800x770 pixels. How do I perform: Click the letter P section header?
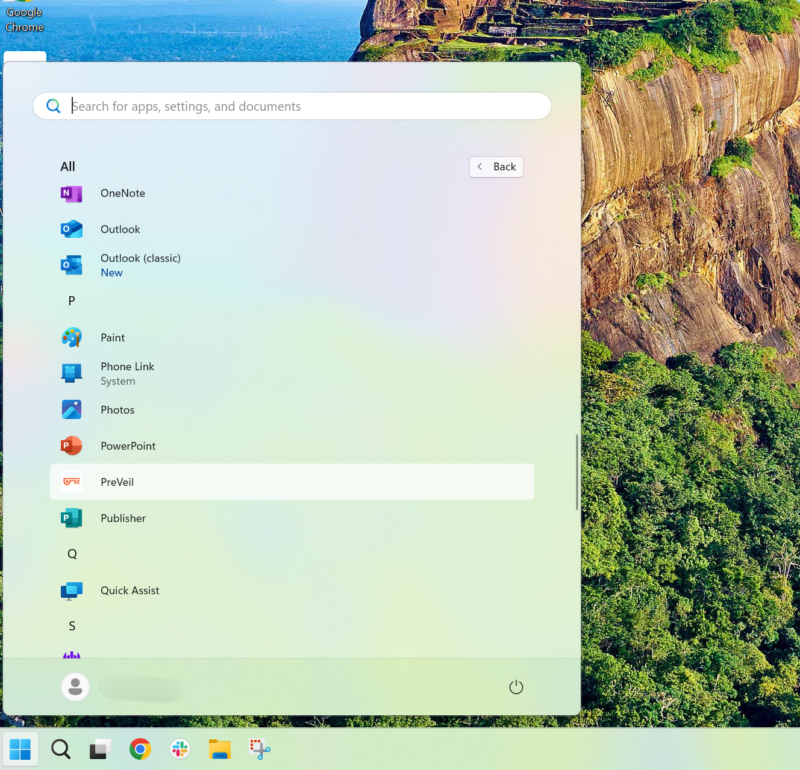pos(71,300)
